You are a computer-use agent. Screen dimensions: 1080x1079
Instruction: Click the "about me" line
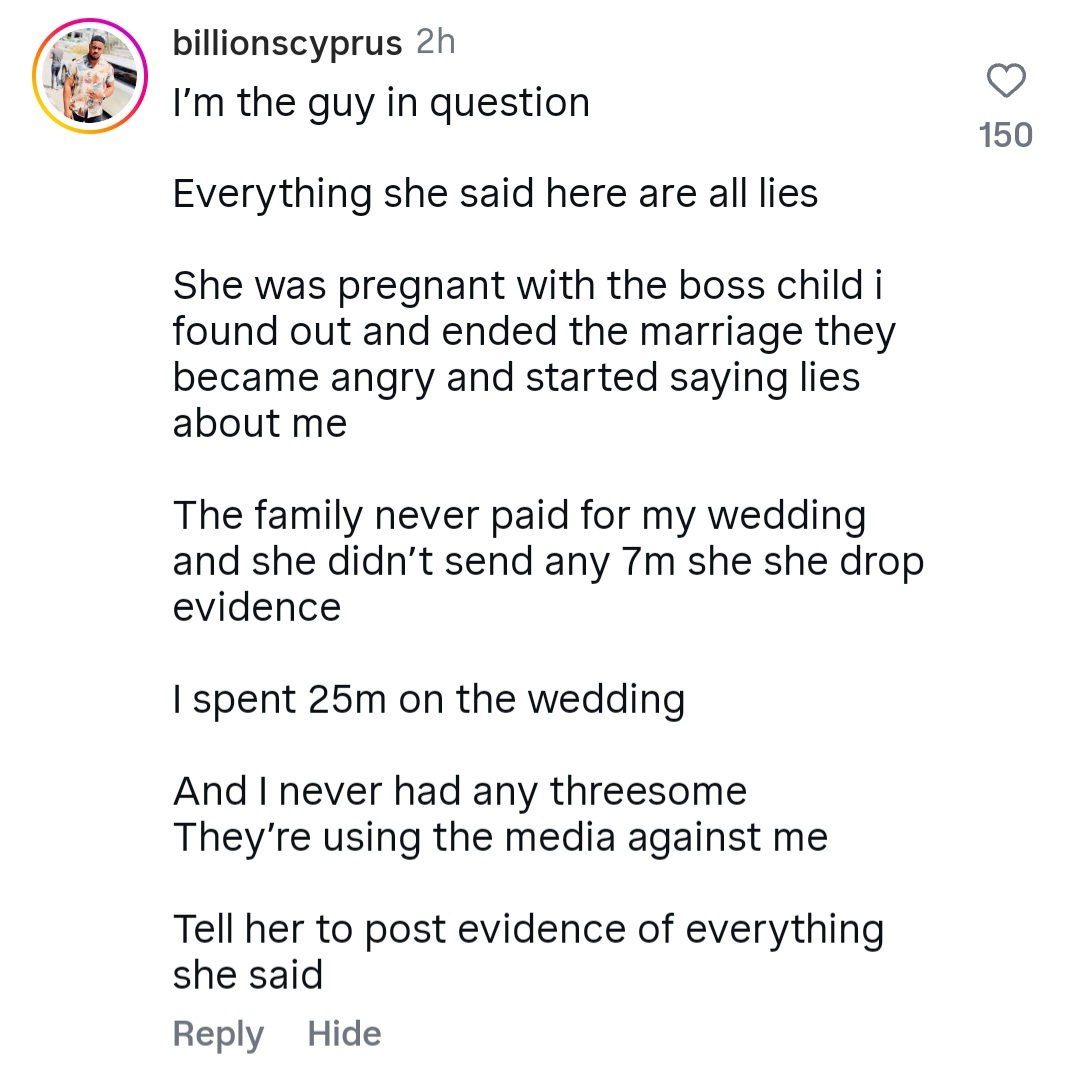click(x=260, y=424)
